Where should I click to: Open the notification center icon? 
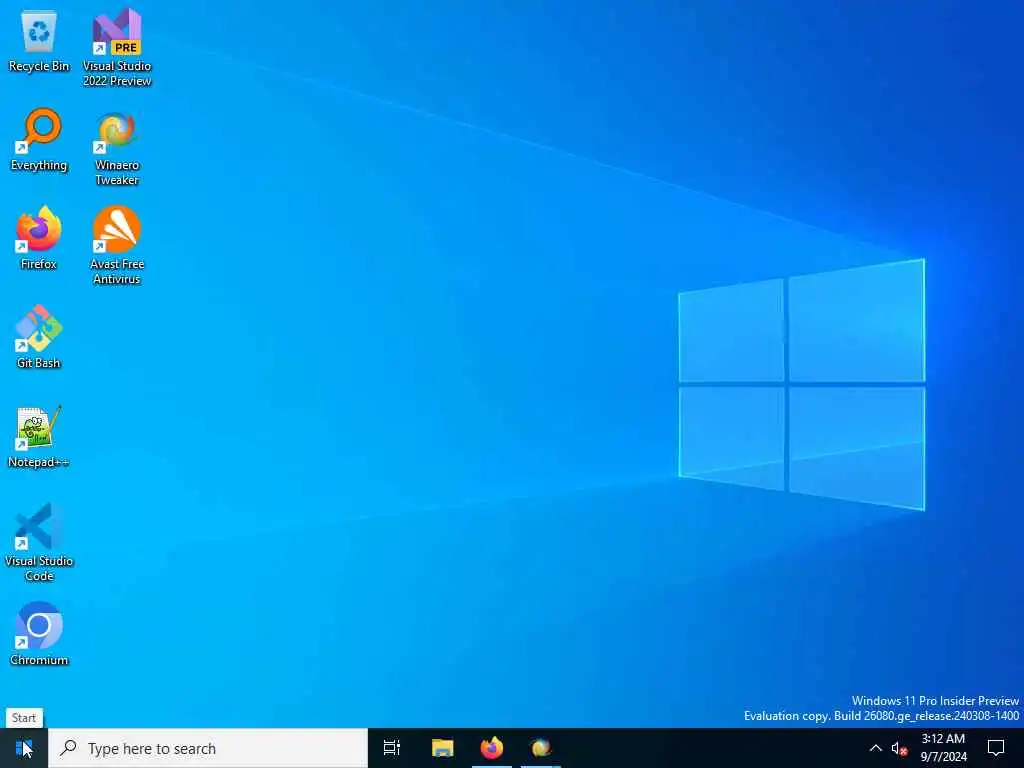click(996, 748)
